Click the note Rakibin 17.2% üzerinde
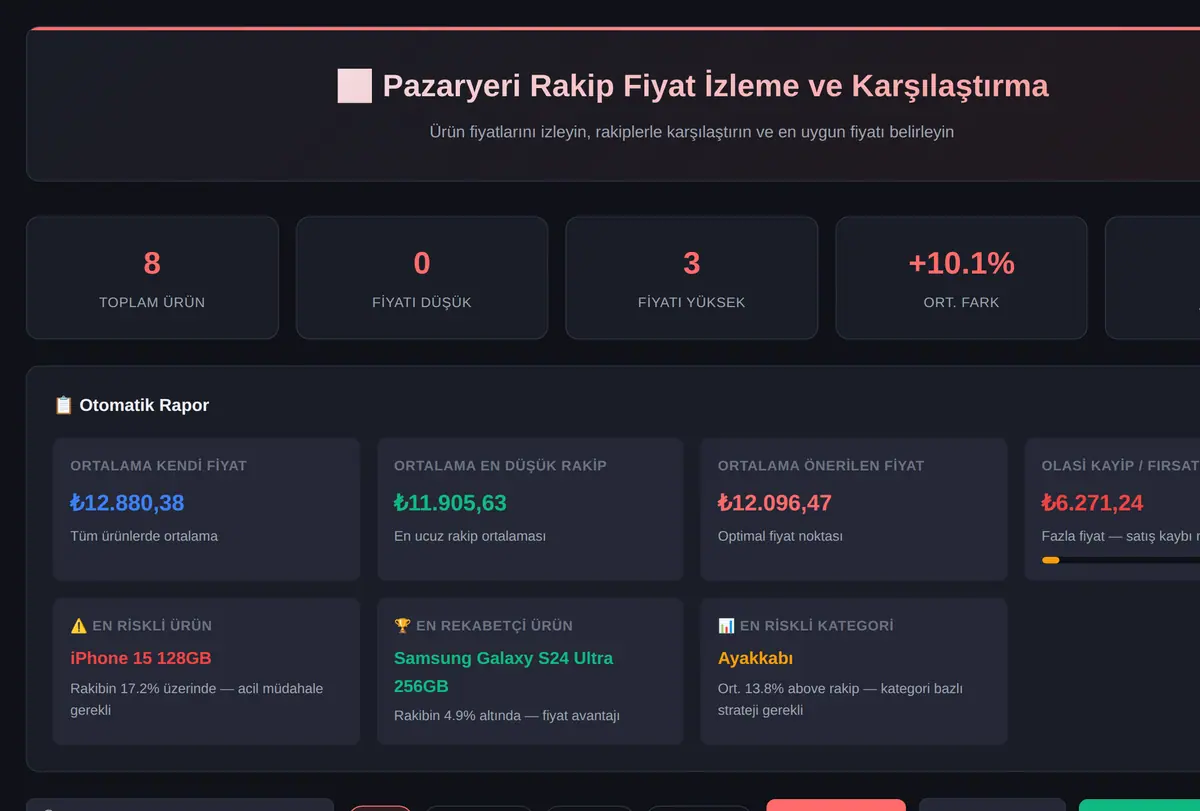 pyautogui.click(x=197, y=699)
